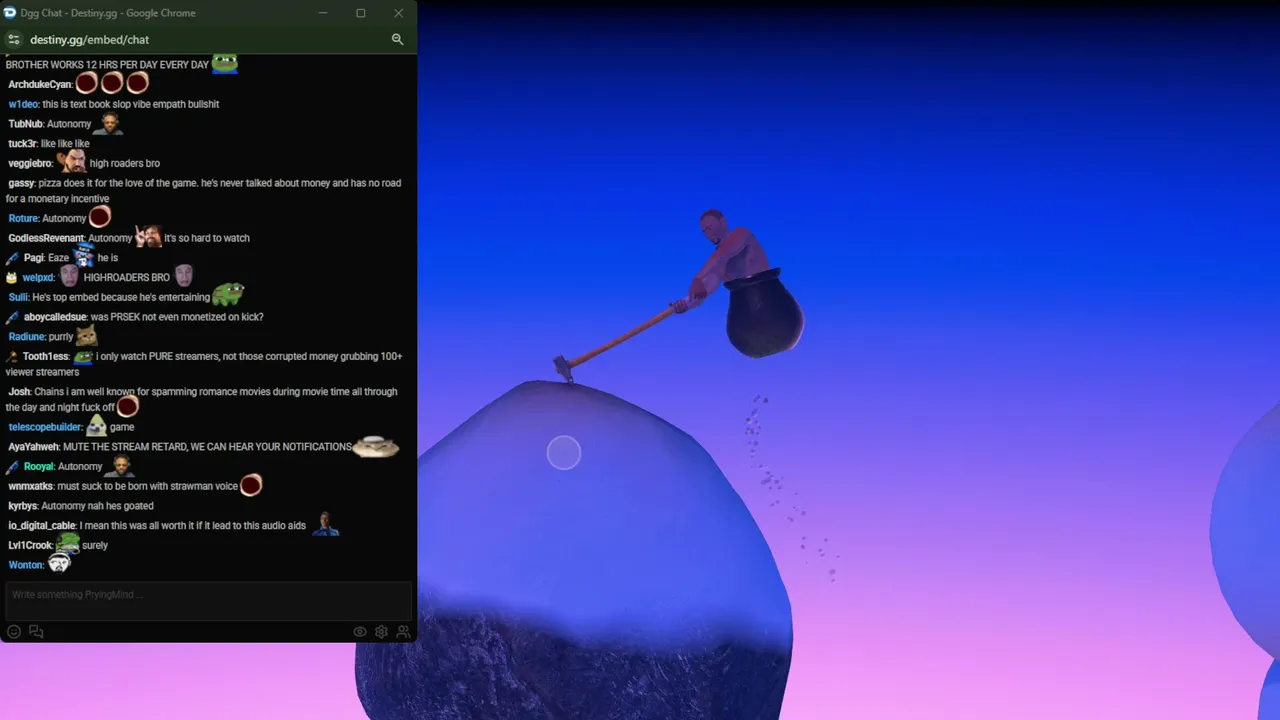Select the Tooth1ess username
Viewport: 1280px width, 720px height.
[x=46, y=357]
